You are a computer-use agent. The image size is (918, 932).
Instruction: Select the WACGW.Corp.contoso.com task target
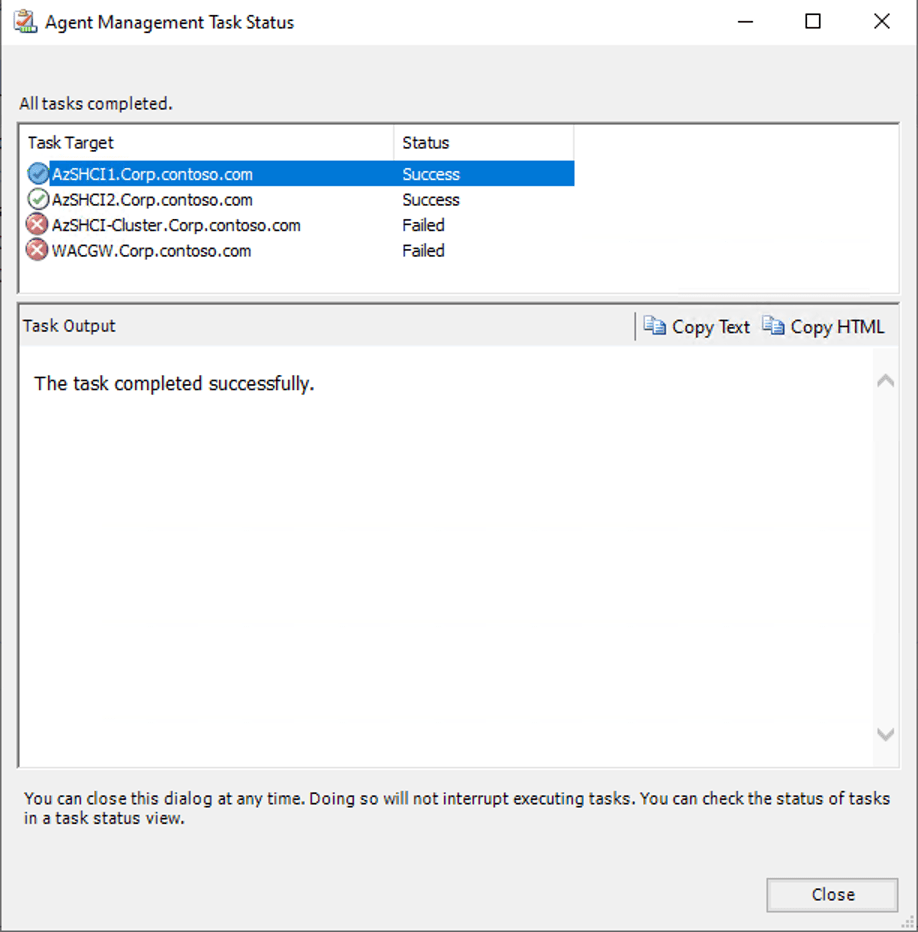coord(151,251)
